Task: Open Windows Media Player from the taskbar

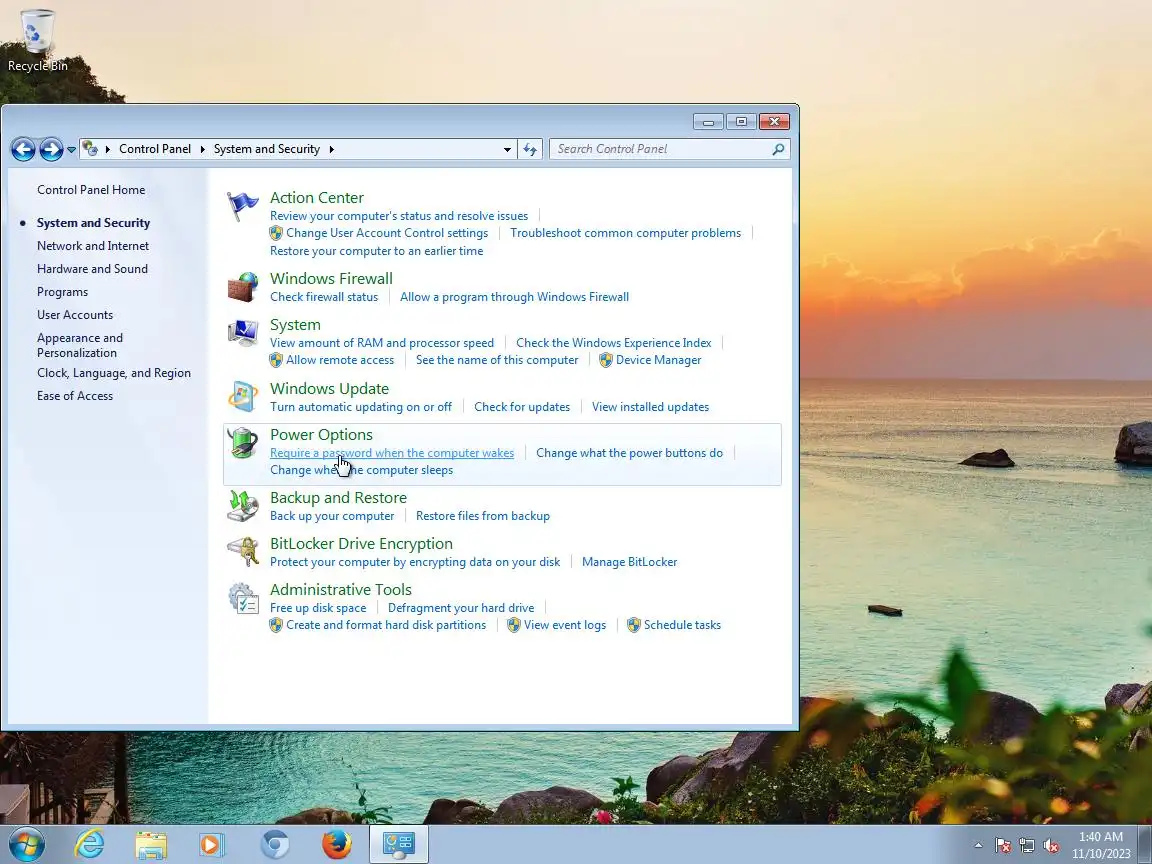Action: (x=212, y=845)
